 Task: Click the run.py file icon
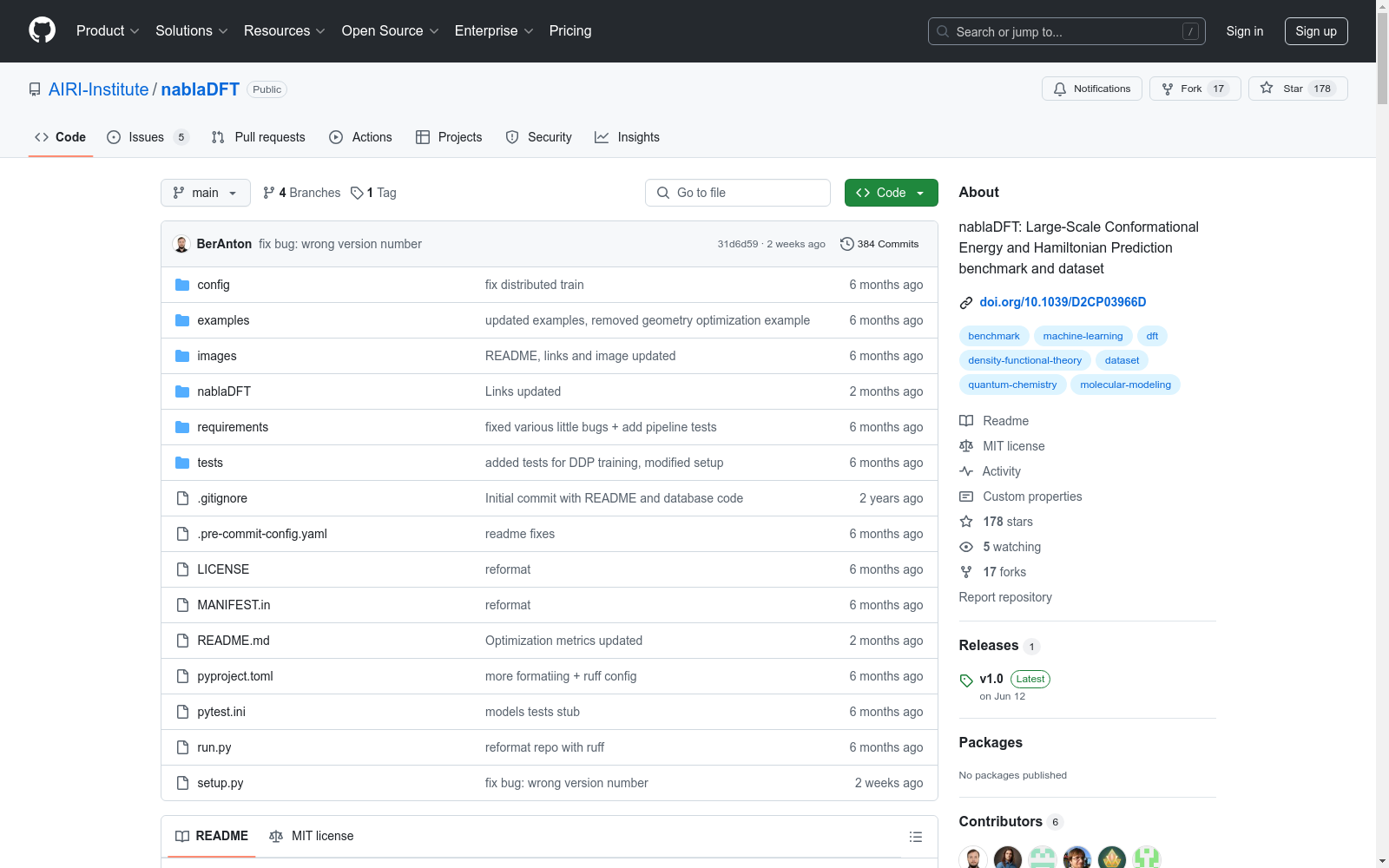click(x=182, y=747)
